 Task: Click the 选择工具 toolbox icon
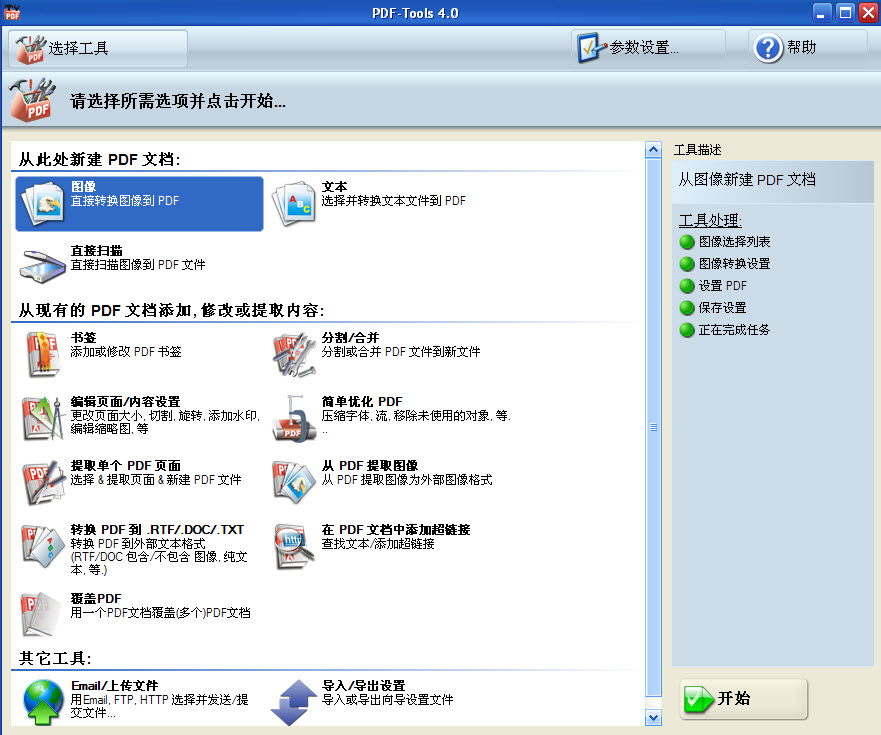click(x=30, y=49)
